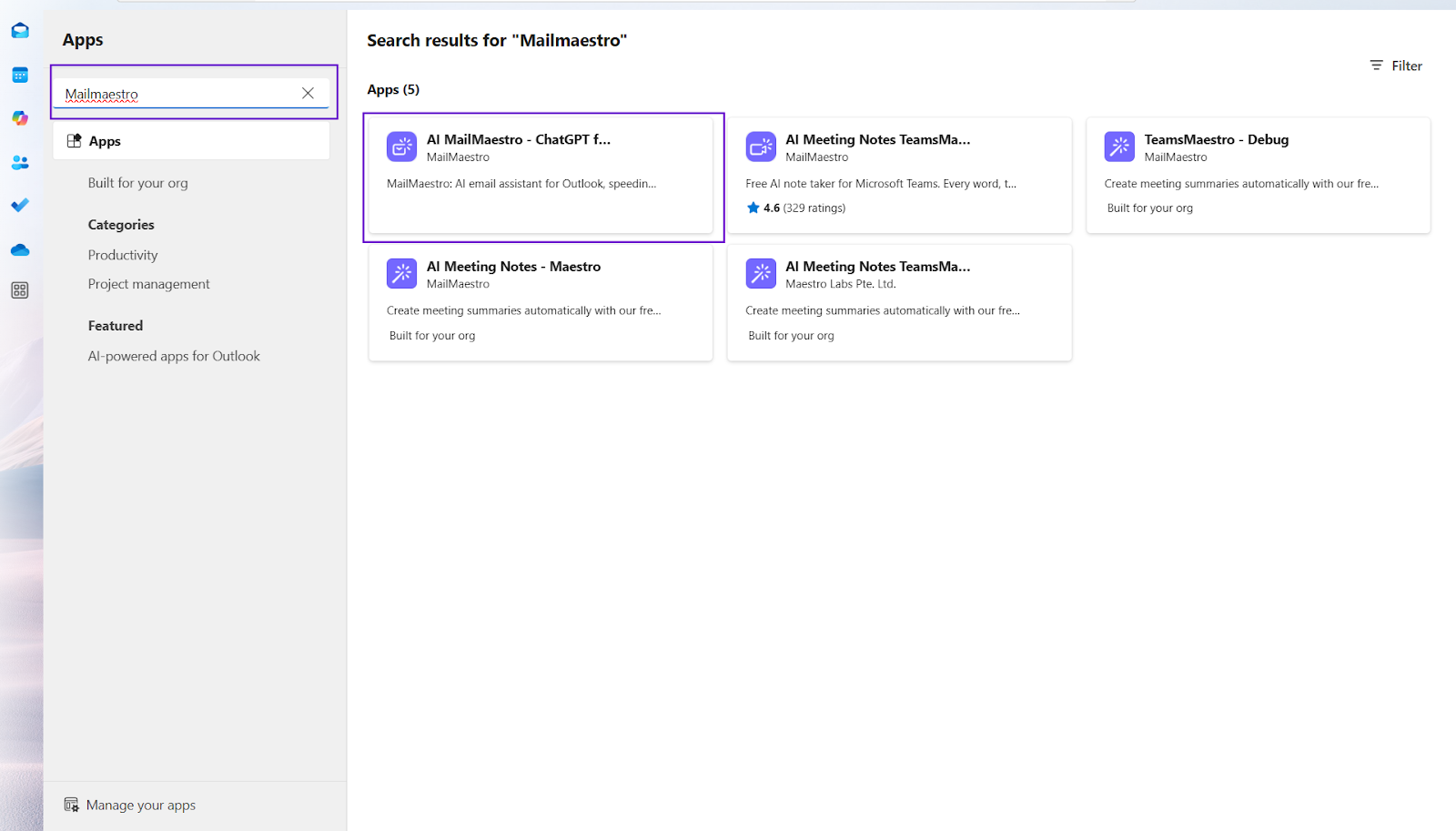Click the 'Maestro Labs Pte. Ltd.' publisher text

841,284
